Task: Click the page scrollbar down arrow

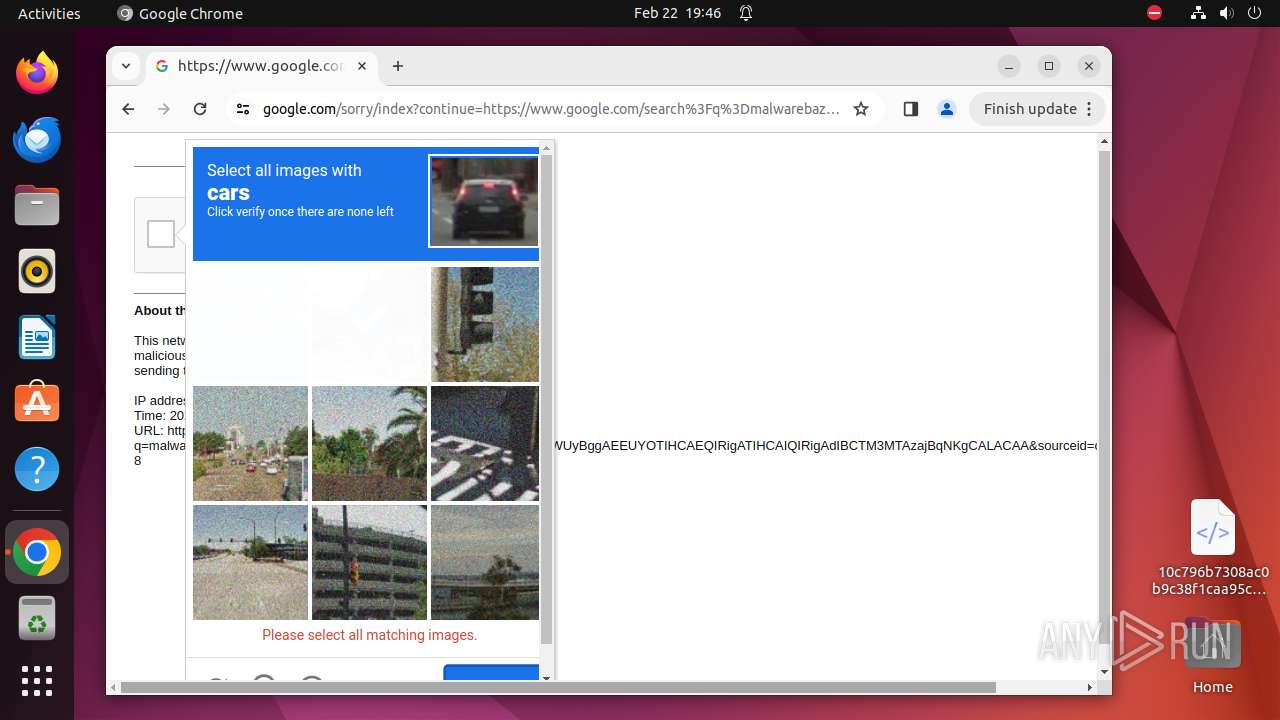Action: pyautogui.click(x=1104, y=673)
